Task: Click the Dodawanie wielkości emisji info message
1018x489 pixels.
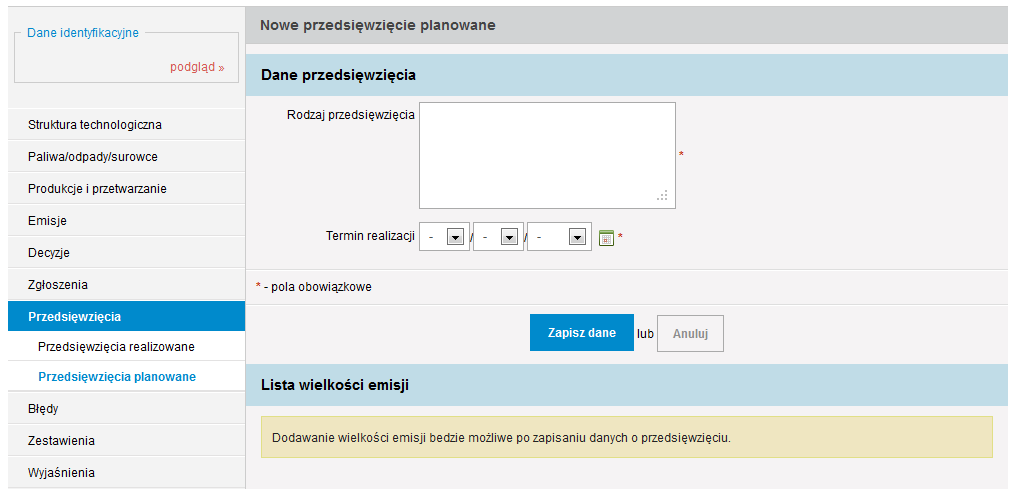Action: [627, 437]
